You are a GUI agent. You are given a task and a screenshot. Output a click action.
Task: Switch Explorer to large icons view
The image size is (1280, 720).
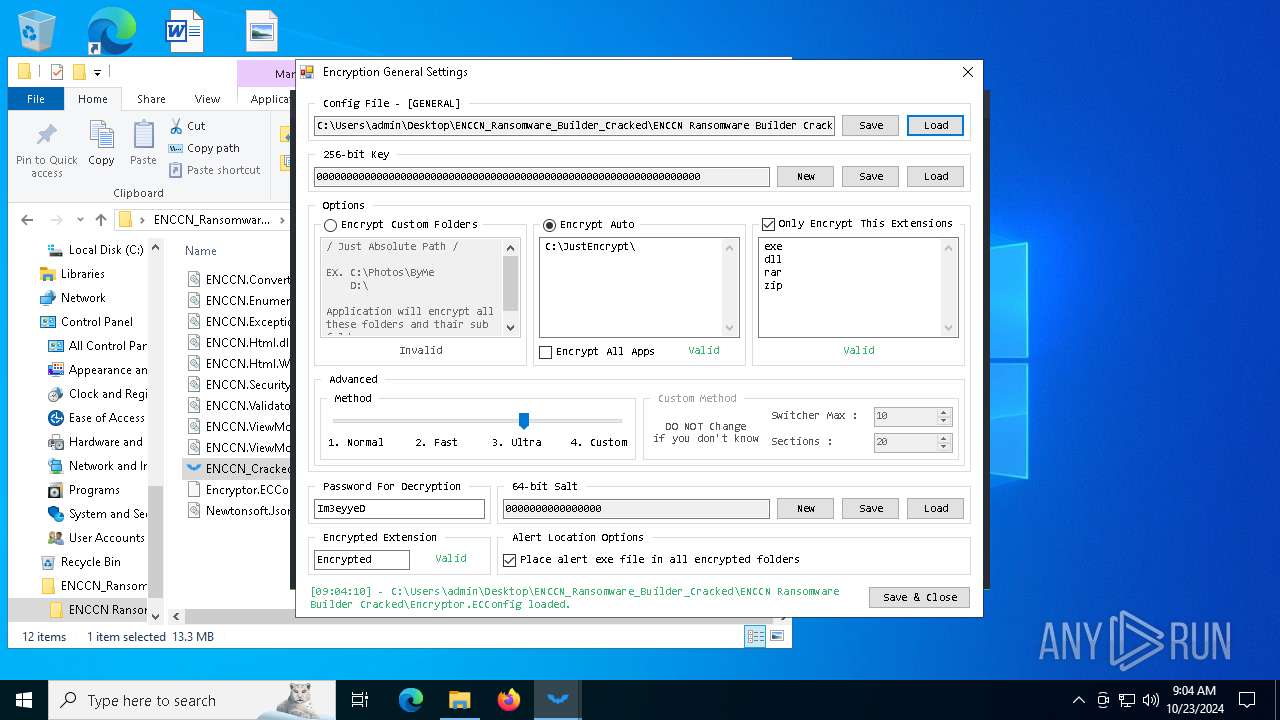pyautogui.click(x=776, y=636)
